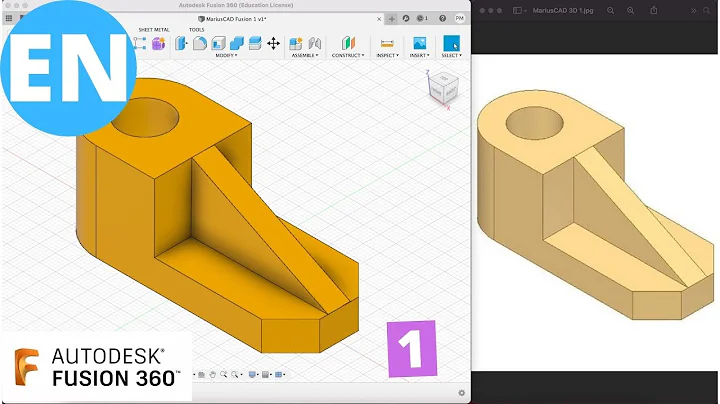The width and height of the screenshot is (720, 404).
Task: Click the ViewCube in the Fusion viewport
Action: [x=444, y=88]
